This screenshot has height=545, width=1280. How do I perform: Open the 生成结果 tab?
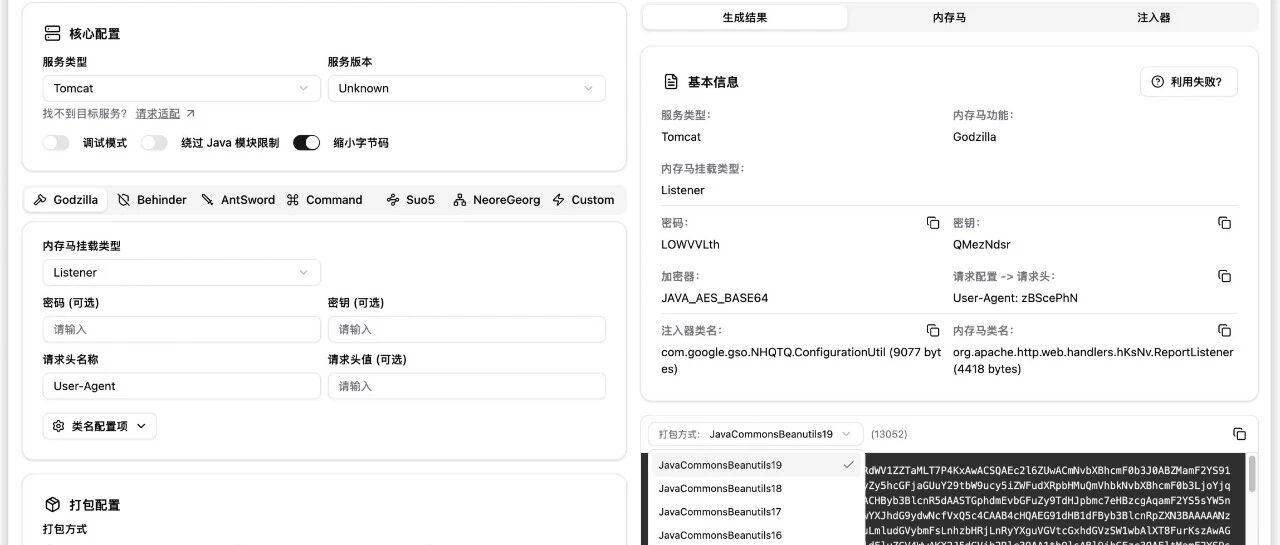tap(745, 17)
